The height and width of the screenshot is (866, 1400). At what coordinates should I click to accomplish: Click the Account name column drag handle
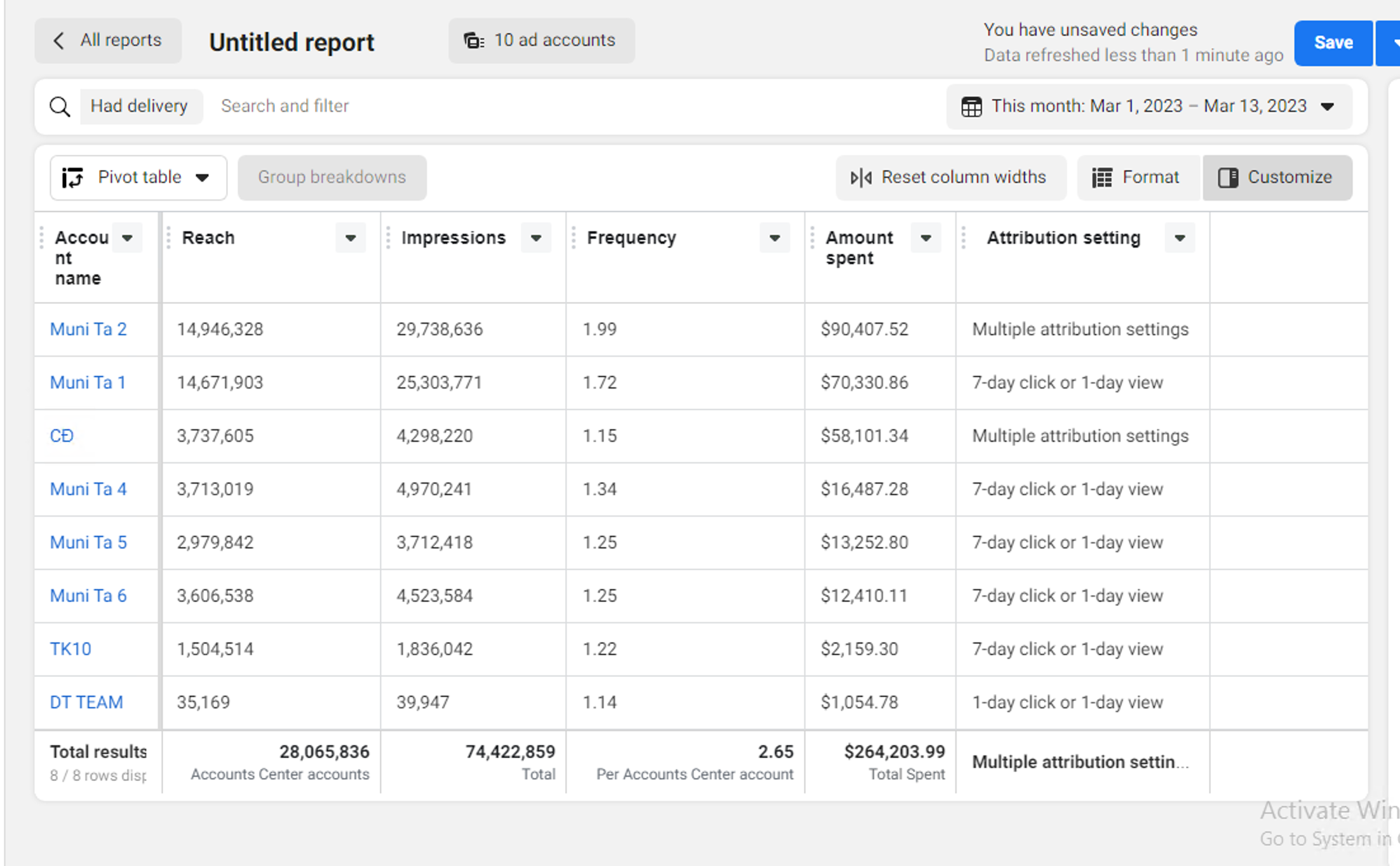41,238
